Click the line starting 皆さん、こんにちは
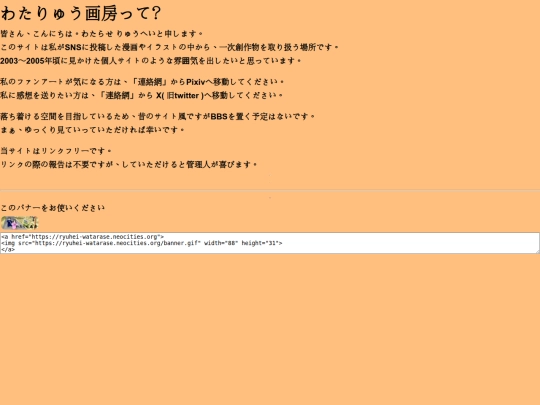 tap(102, 34)
